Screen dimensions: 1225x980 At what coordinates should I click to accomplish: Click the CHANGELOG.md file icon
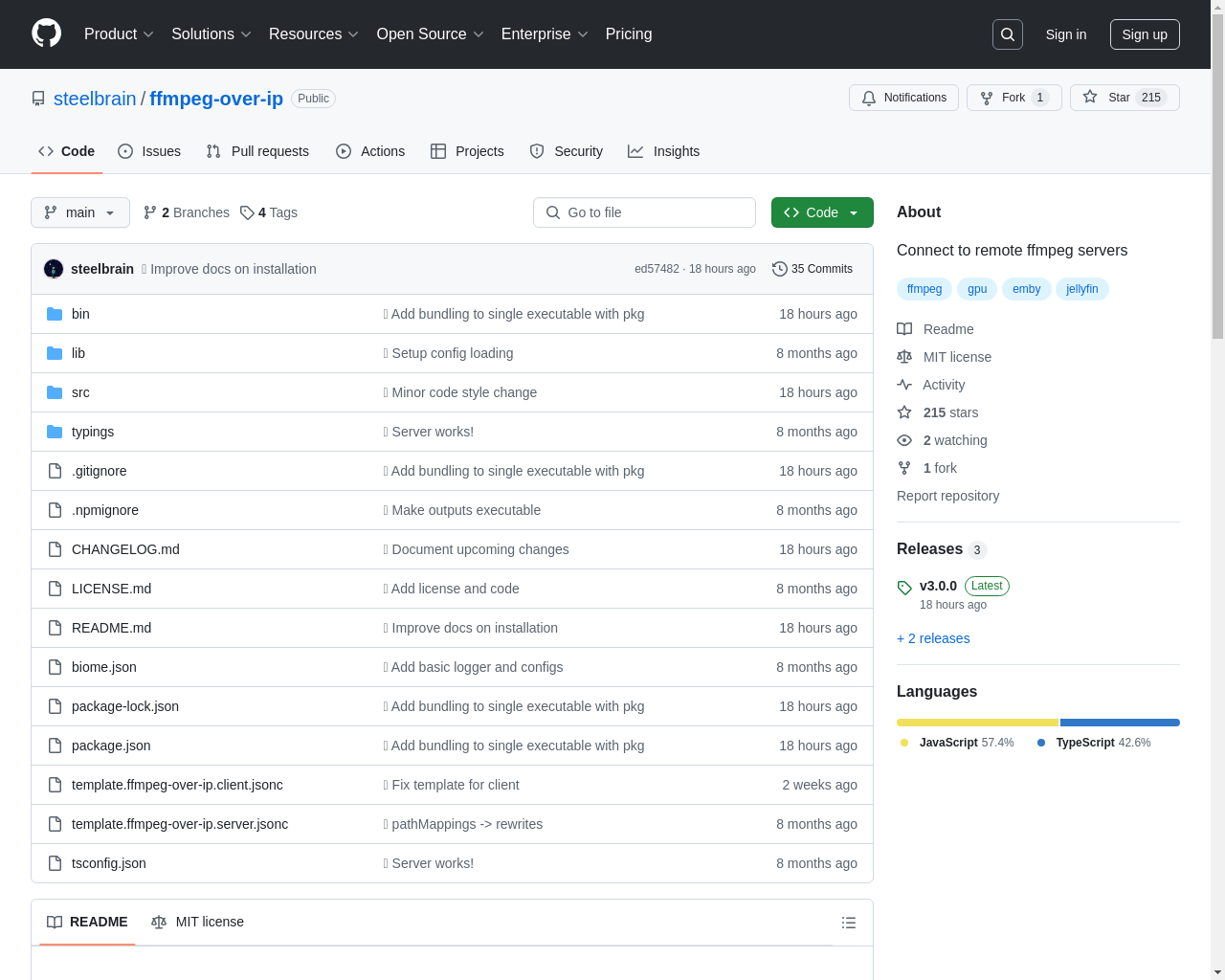pos(55,549)
